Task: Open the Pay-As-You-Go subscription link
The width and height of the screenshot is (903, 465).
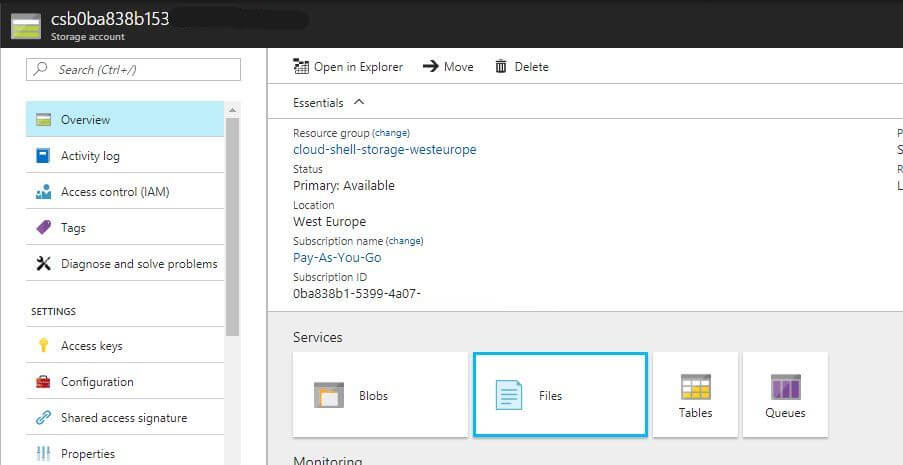Action: click(337, 258)
